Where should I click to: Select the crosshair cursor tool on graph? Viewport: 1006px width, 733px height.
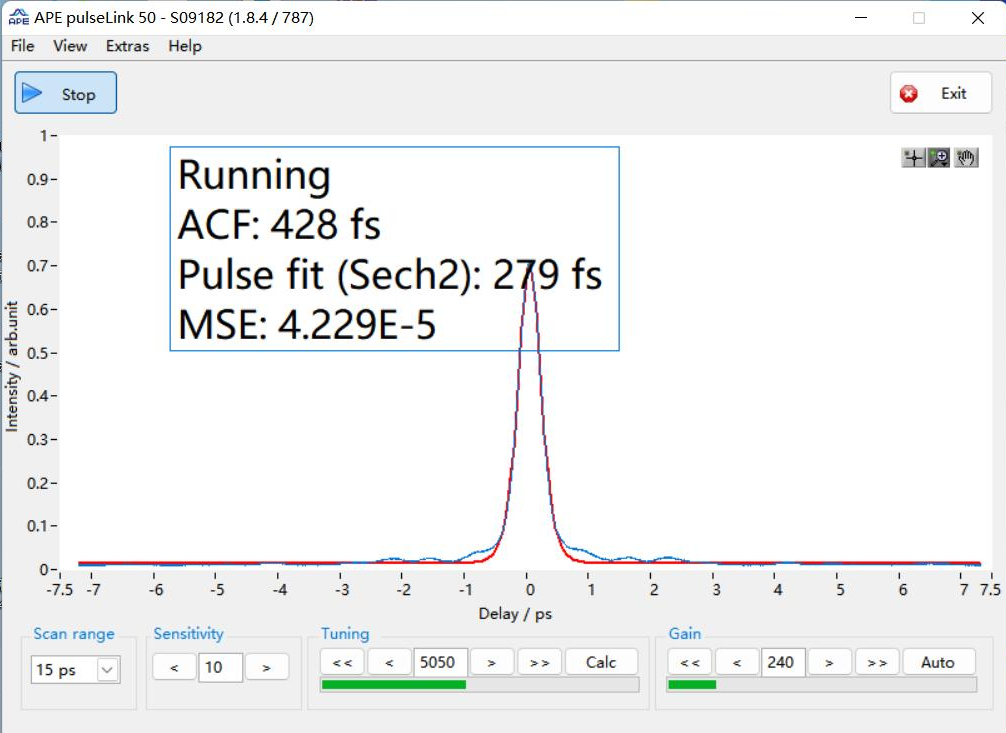click(913, 158)
